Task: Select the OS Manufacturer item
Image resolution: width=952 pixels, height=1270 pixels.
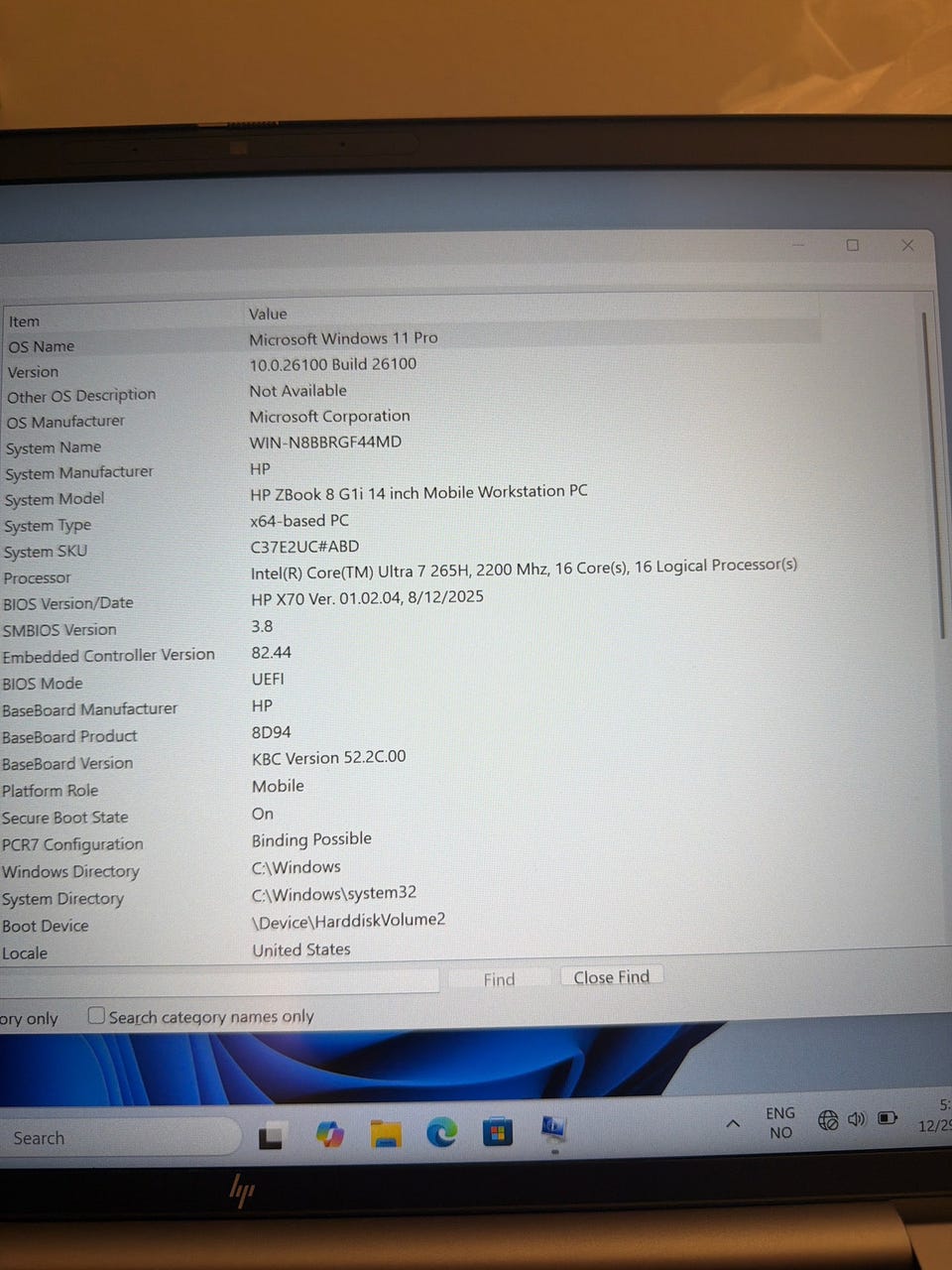Action: tap(65, 421)
